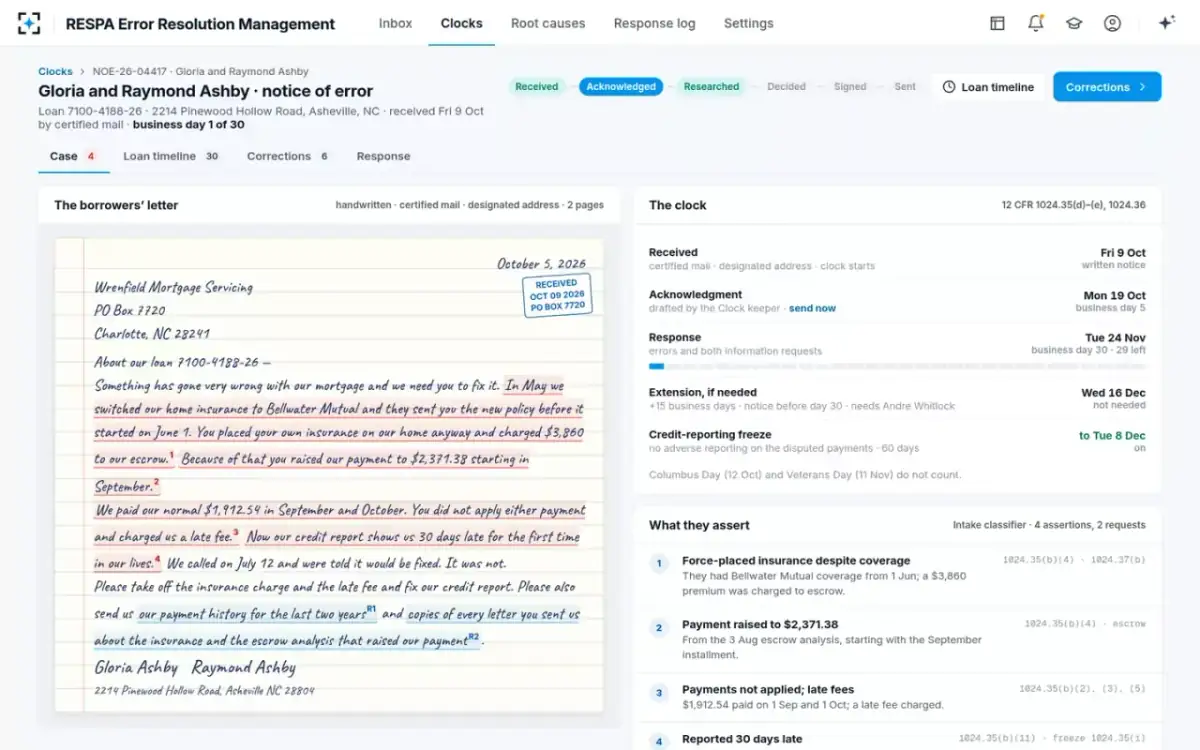Open the user account icon

[x=1112, y=23]
